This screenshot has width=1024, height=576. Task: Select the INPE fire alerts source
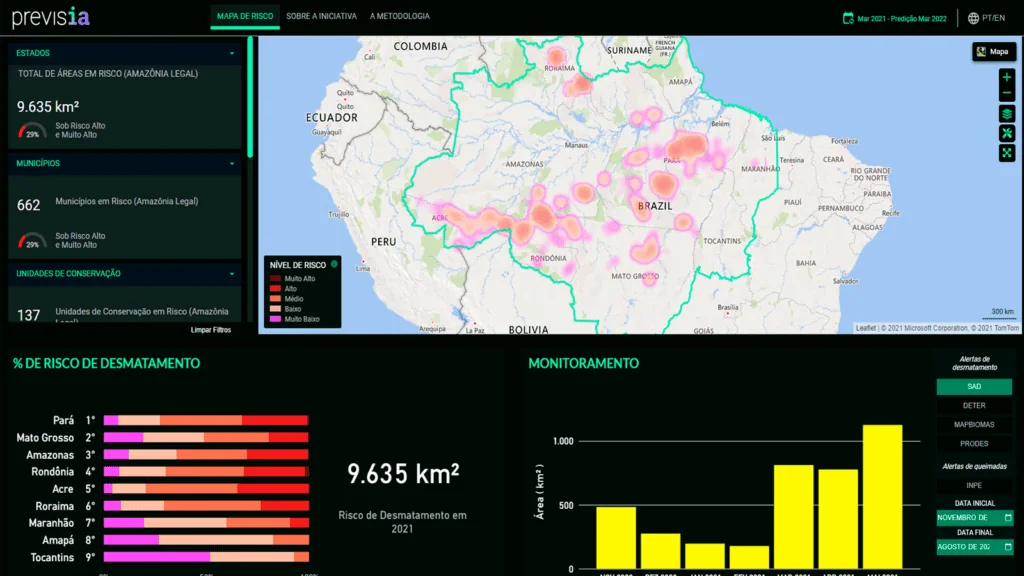(x=974, y=485)
